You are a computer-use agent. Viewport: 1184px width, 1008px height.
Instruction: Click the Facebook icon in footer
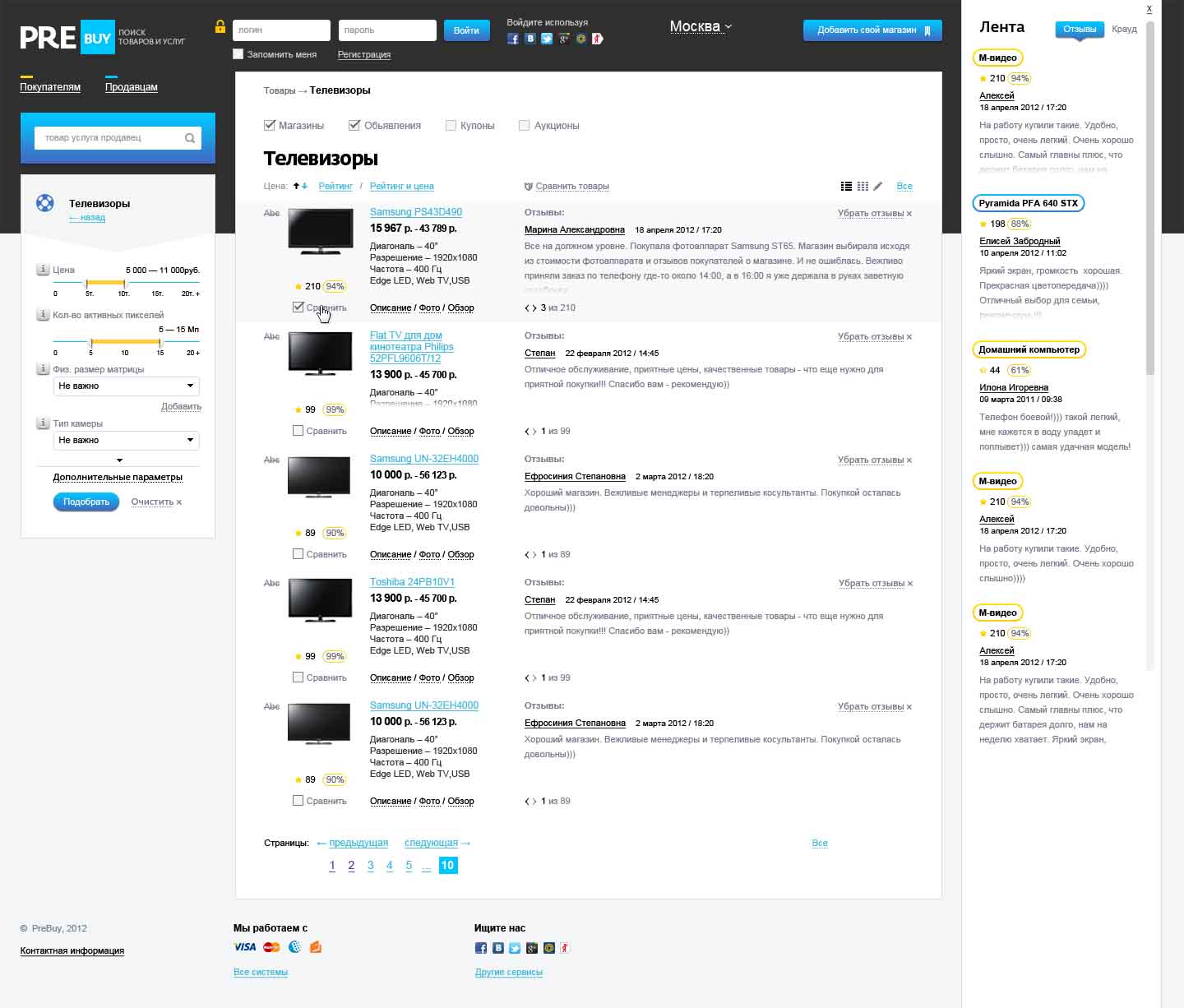coord(481,948)
